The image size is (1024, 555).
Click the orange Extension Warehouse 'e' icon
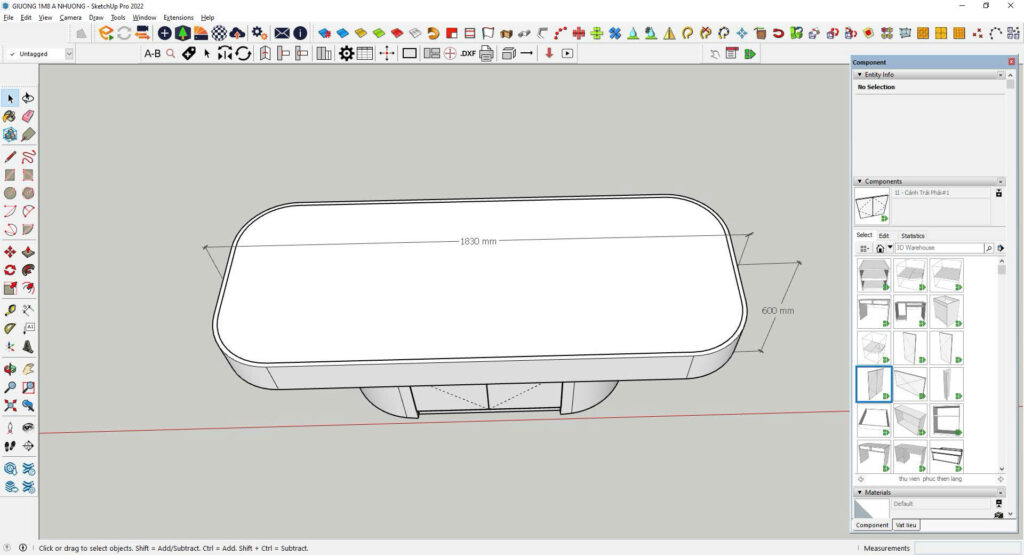(106, 33)
